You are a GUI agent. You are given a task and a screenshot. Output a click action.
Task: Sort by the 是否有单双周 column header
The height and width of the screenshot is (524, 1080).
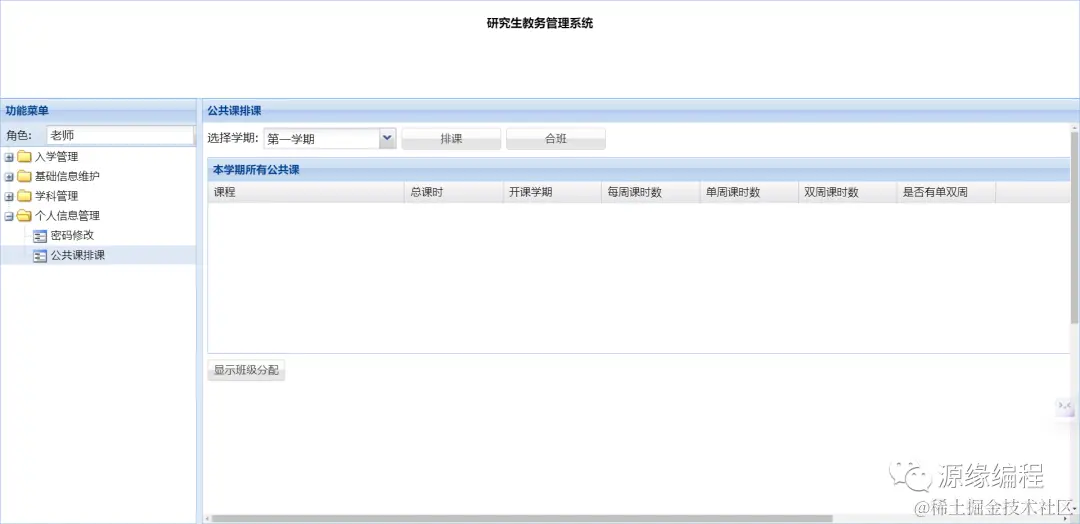946,192
